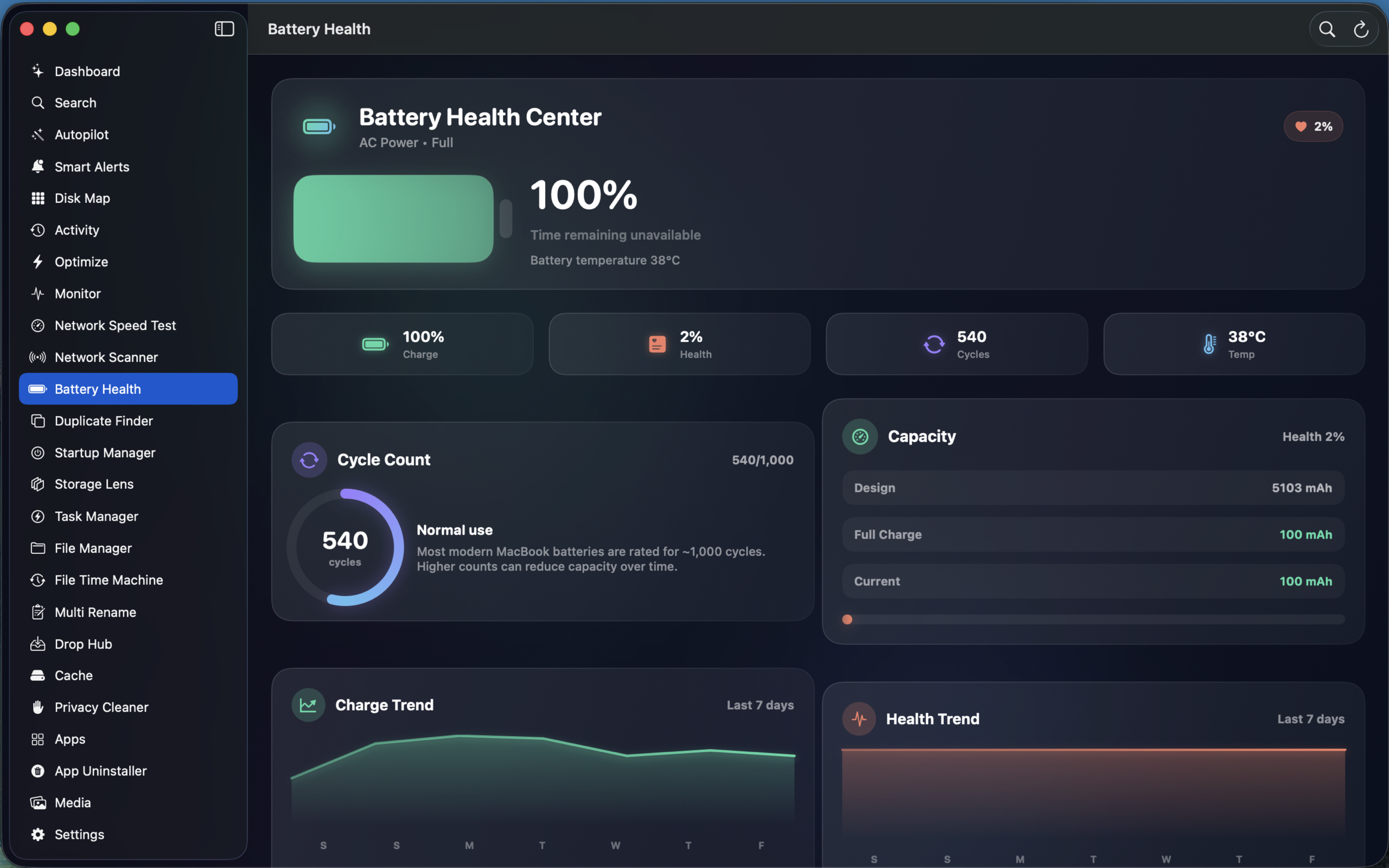Click the Disk Map grid icon

[38, 198]
